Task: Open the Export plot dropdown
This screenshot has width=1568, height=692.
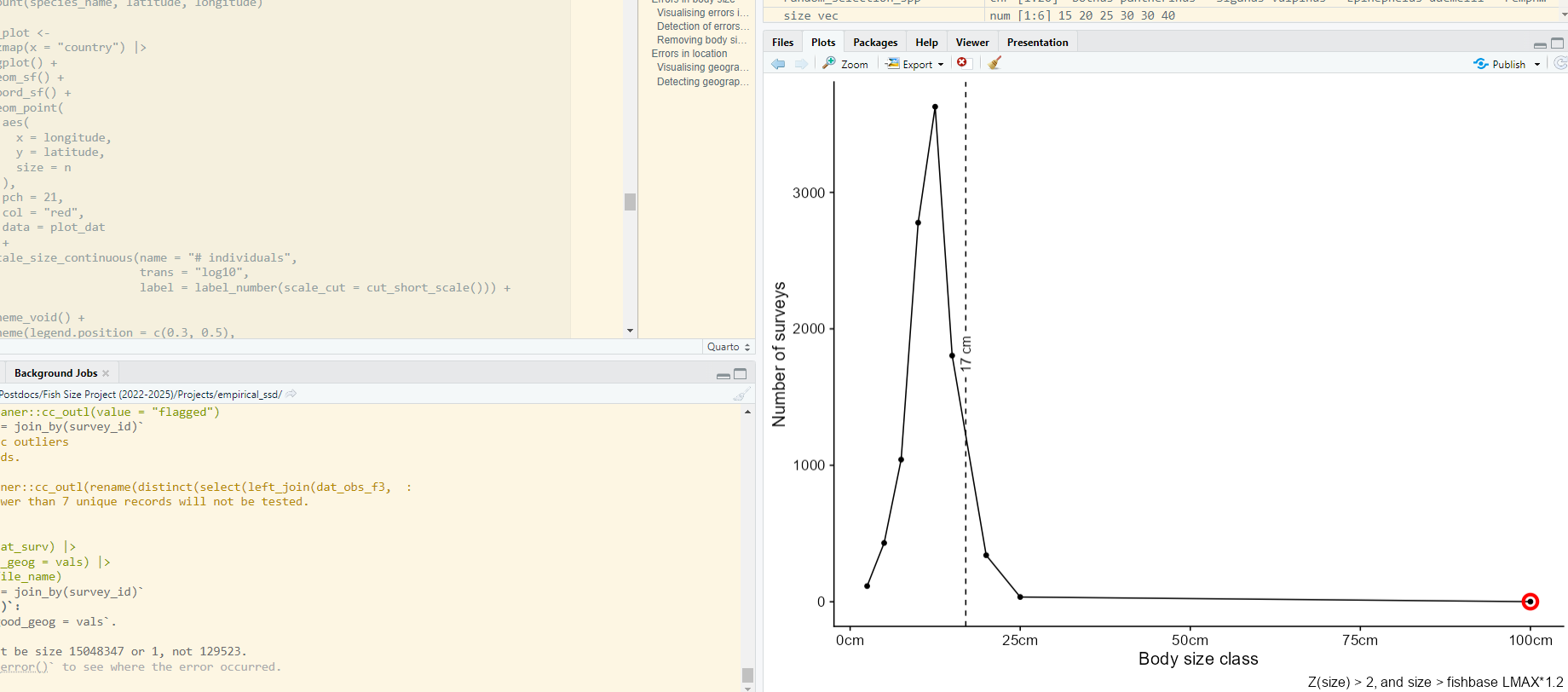Action: [914, 64]
